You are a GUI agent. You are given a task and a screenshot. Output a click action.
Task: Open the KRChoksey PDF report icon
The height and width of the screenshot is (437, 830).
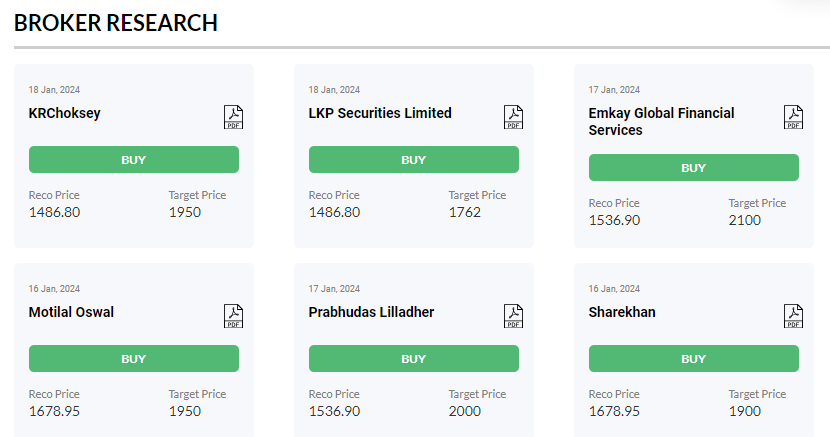233,117
